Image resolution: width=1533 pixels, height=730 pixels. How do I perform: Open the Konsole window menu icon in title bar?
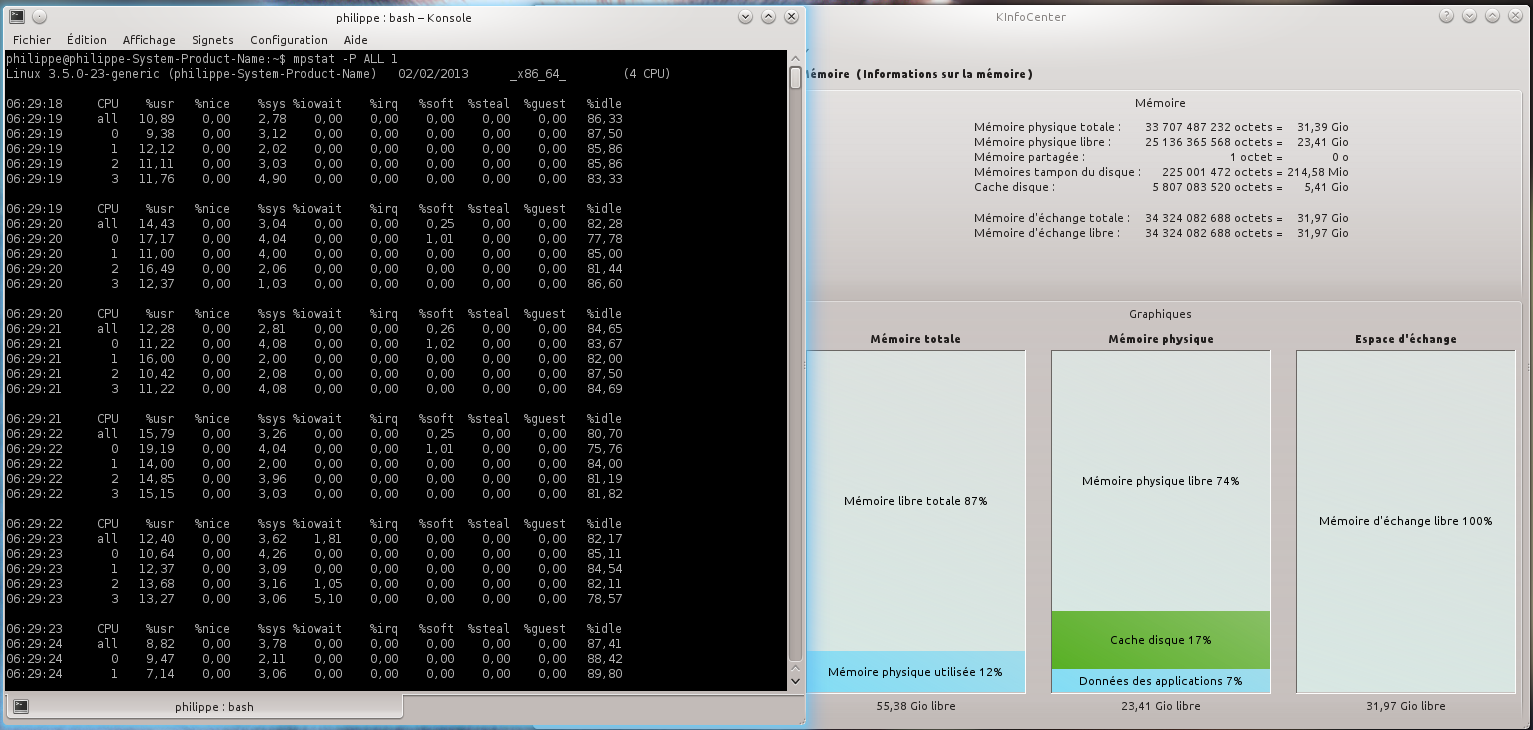[17, 17]
